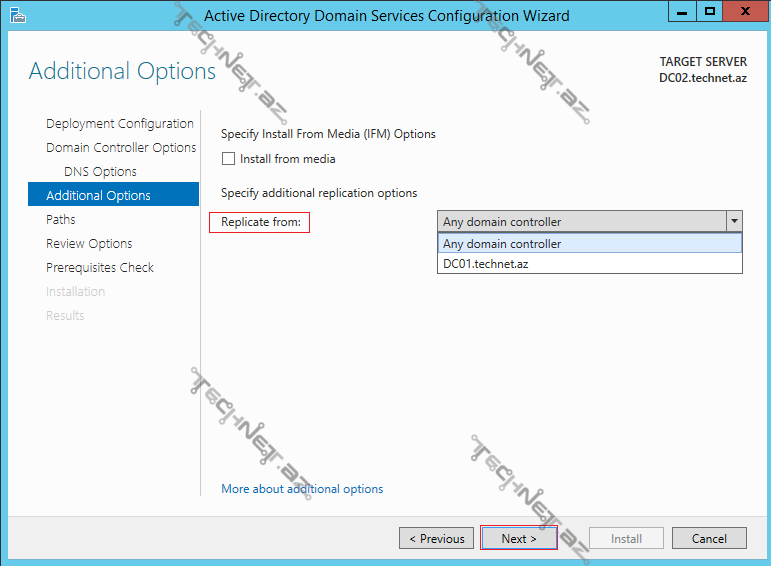Select the highlighted Additional Options step
This screenshot has width=771, height=566.
98,196
